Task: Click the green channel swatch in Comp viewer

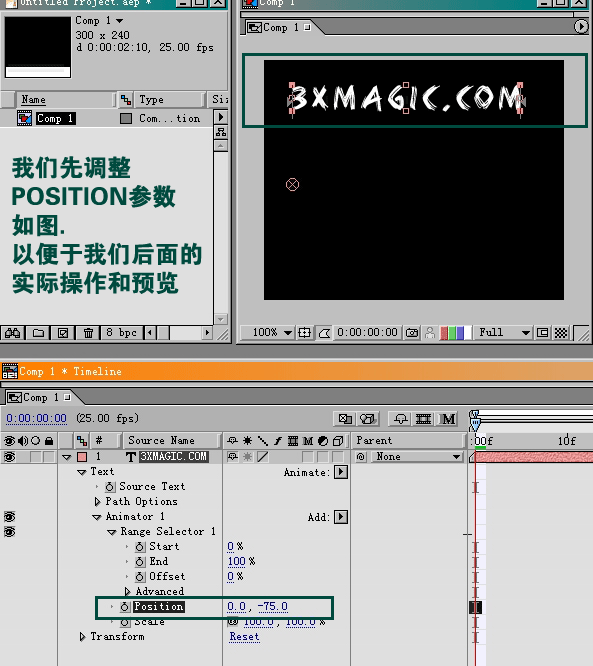Action: point(452,333)
